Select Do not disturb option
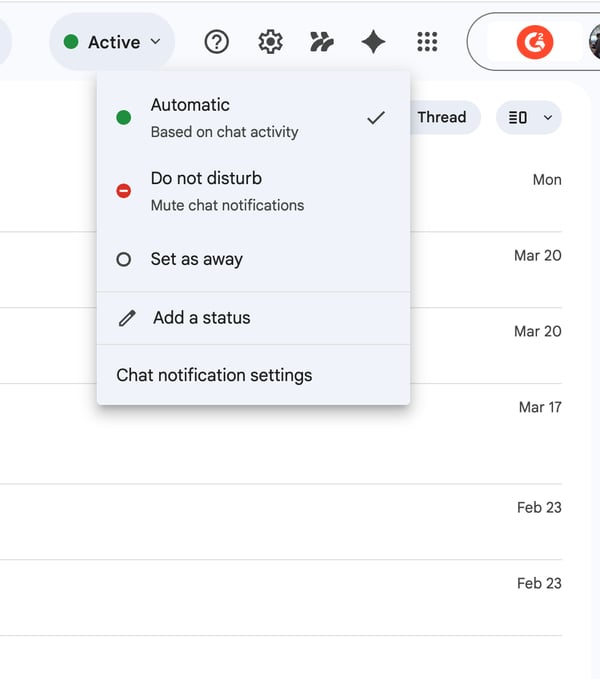Screen dimensions: 600x679 tap(253, 191)
